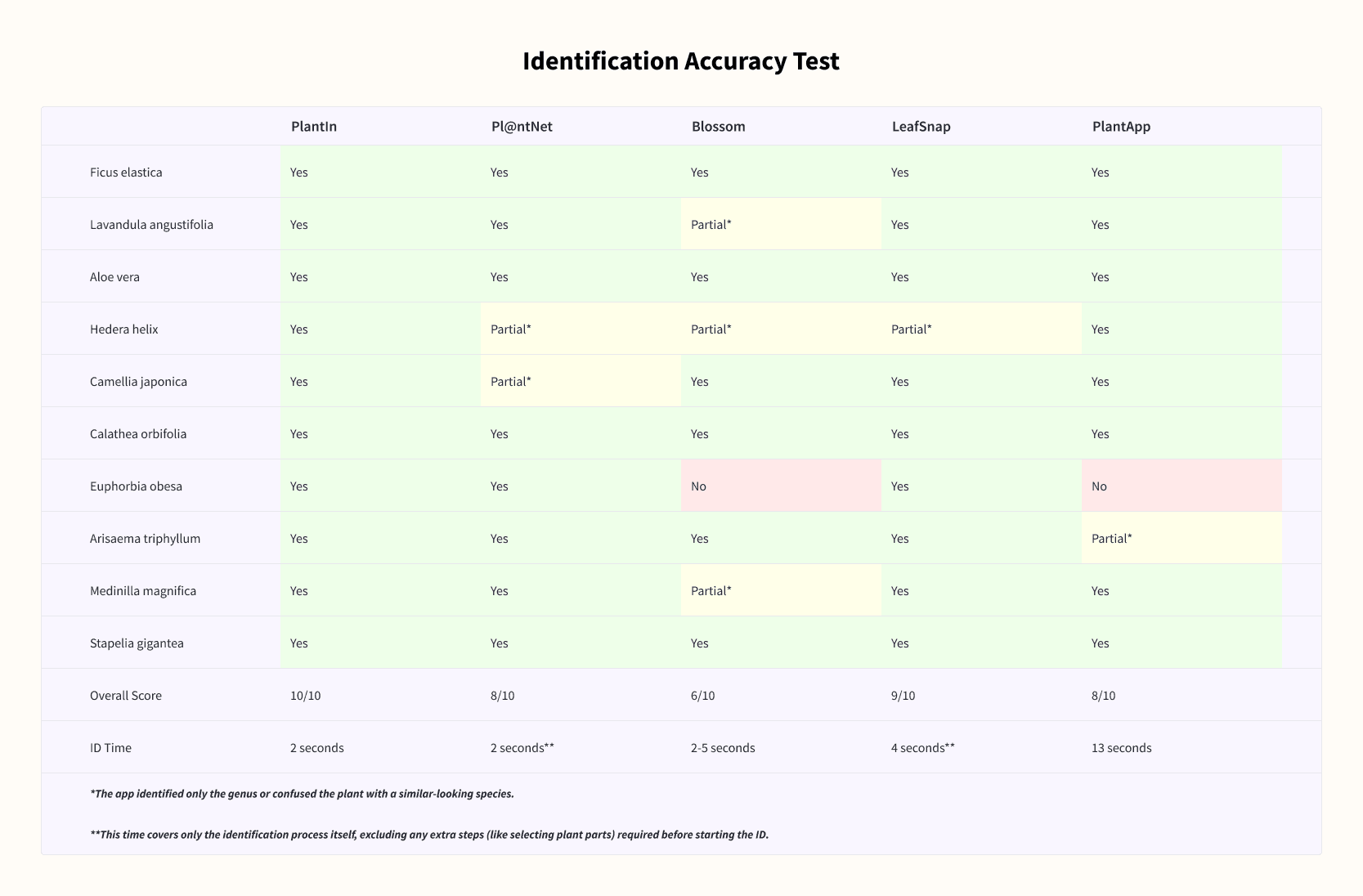Select the 10/10 overall score for PlantIn
Image resolution: width=1363 pixels, height=896 pixels.
[x=306, y=696]
